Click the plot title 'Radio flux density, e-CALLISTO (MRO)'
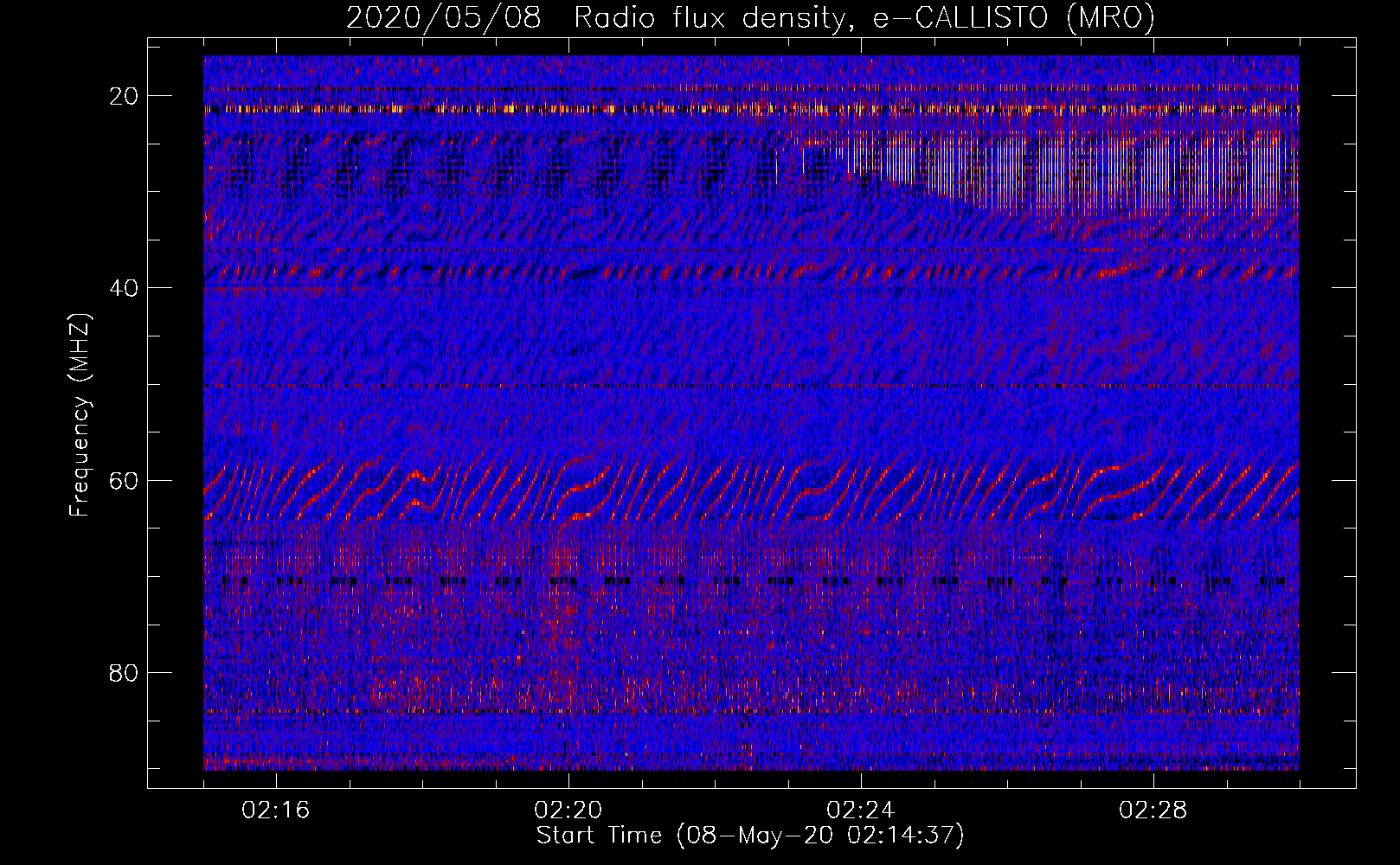The image size is (1400, 865). tap(864, 18)
